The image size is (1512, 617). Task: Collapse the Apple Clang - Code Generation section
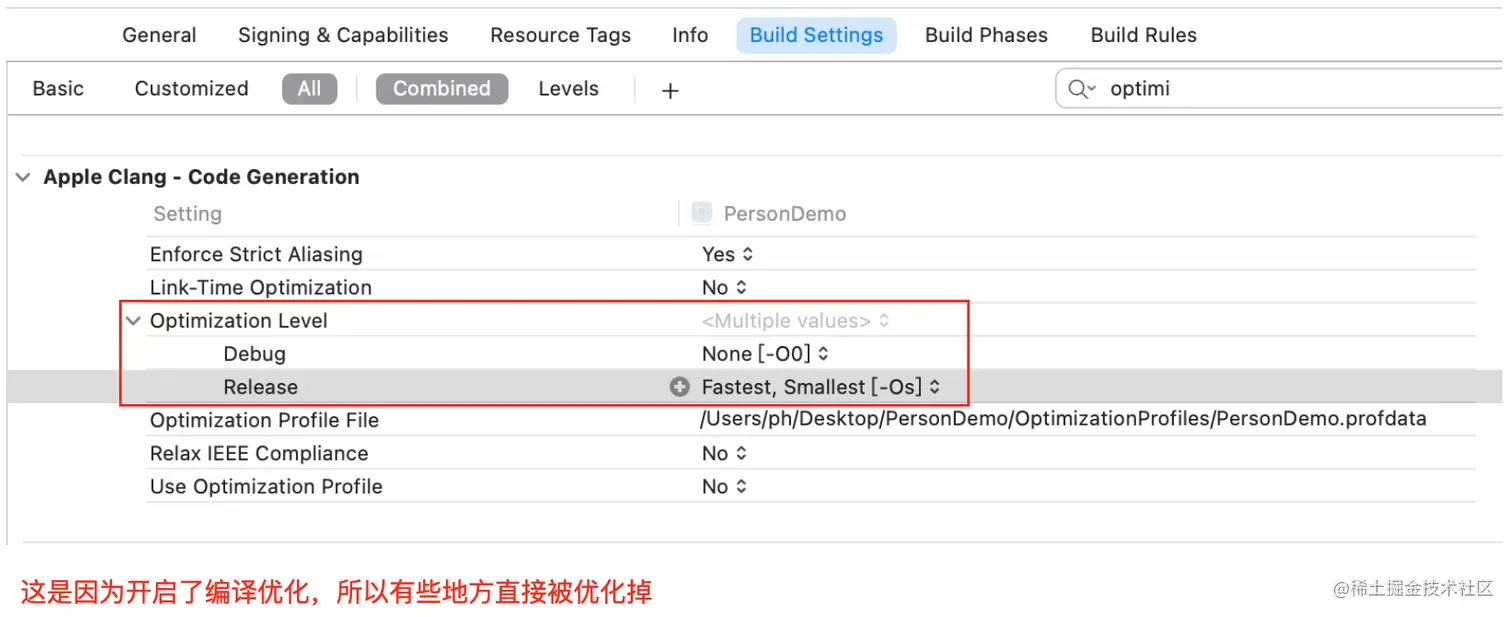point(23,177)
